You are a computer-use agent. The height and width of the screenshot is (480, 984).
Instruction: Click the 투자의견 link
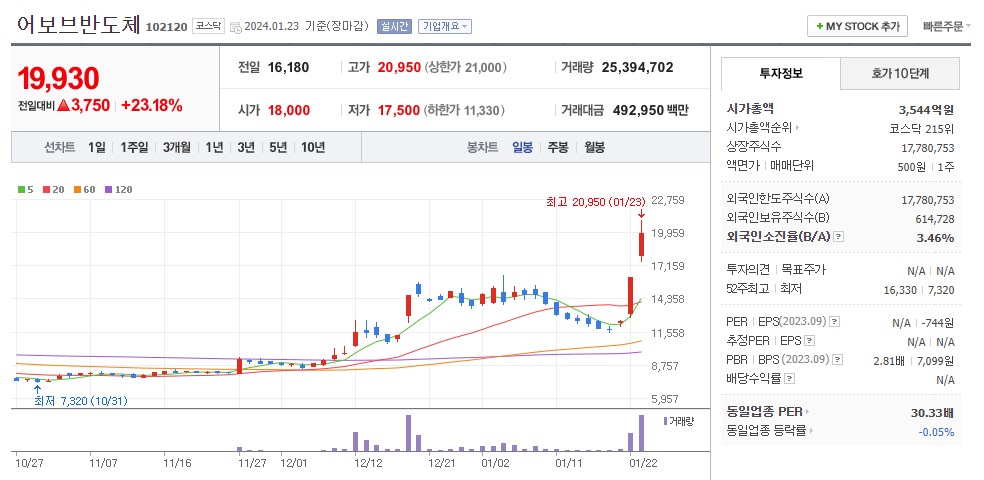(x=748, y=270)
